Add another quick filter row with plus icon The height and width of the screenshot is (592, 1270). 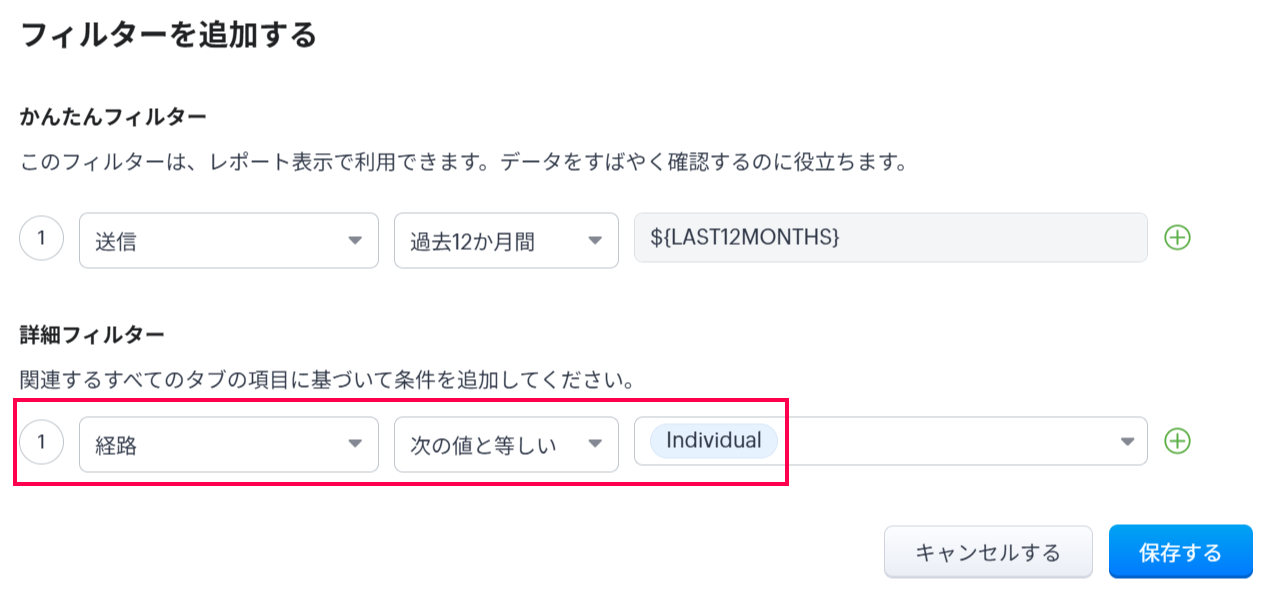[1178, 238]
